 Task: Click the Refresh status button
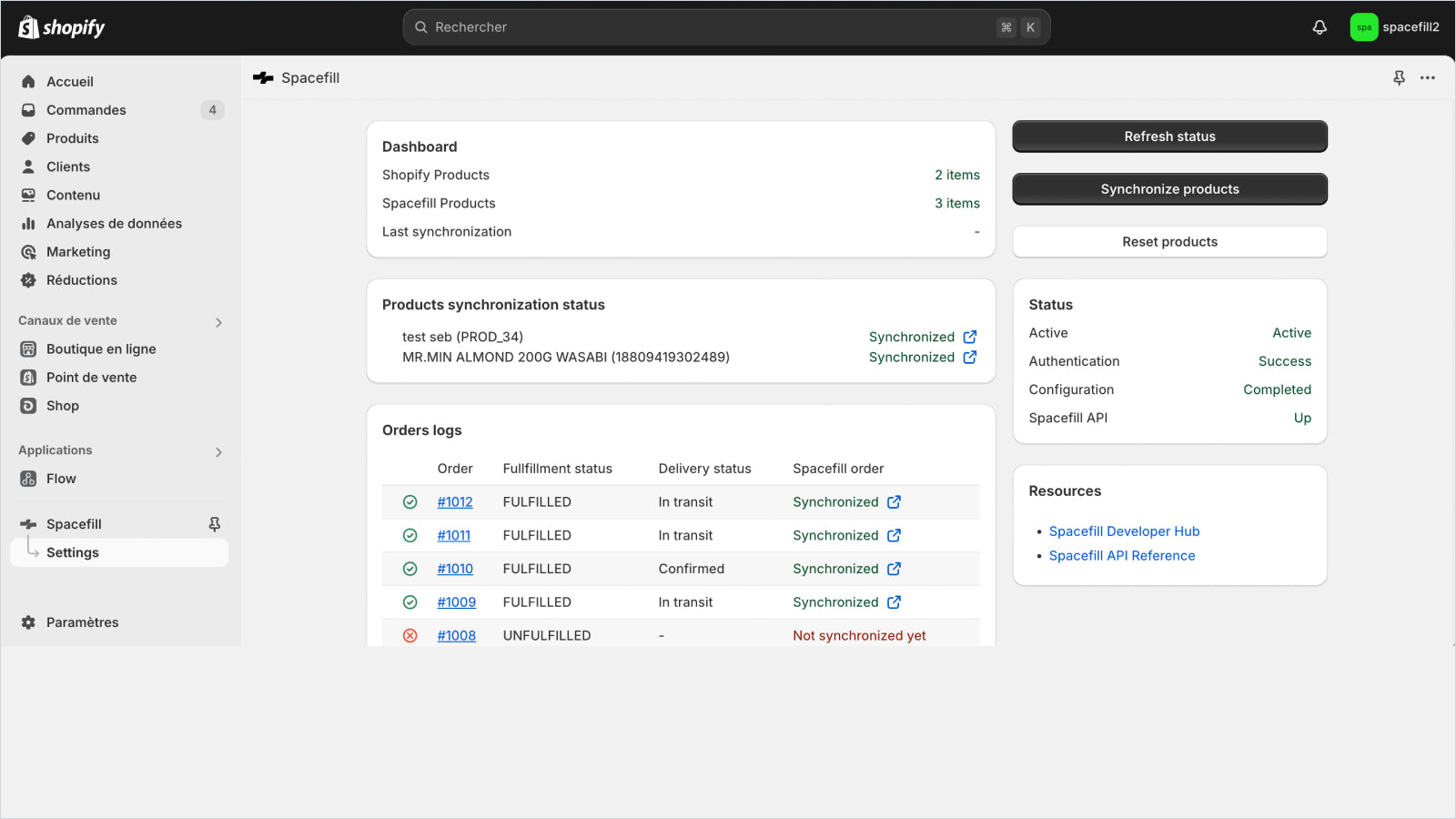click(x=1169, y=136)
